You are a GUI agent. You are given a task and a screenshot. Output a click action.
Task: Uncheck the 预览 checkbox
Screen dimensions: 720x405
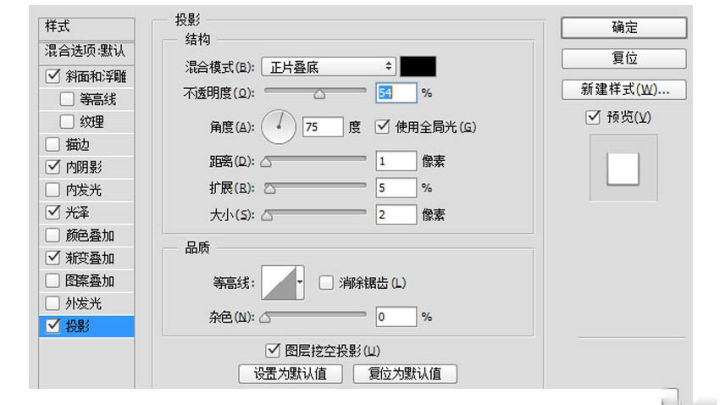coord(595,117)
